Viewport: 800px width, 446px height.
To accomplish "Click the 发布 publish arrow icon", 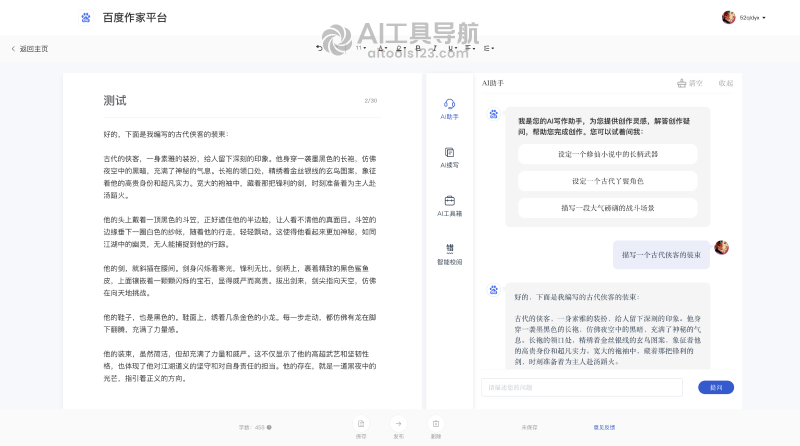I will 398,424.
